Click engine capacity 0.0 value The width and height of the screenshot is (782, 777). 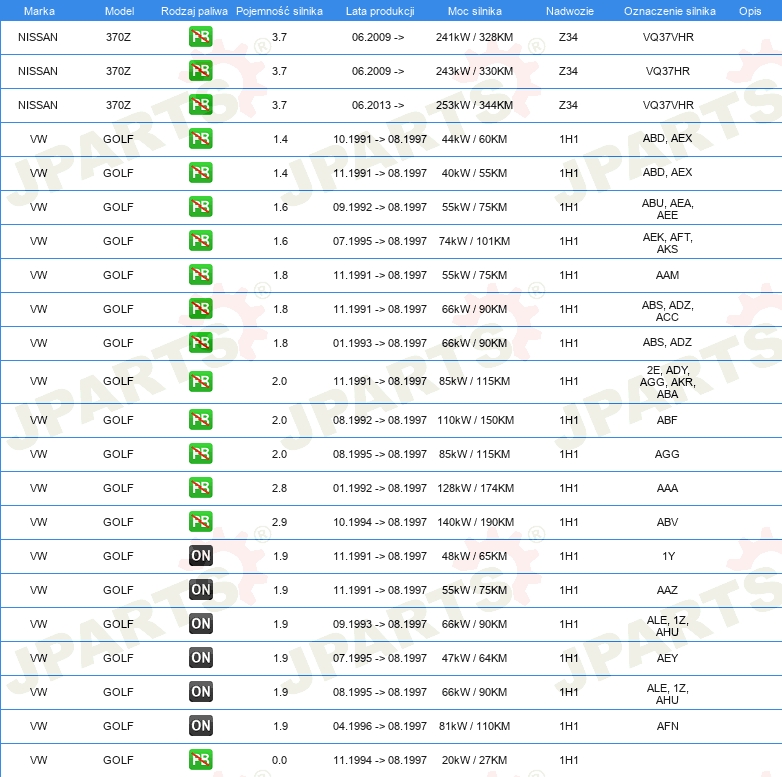pyautogui.click(x=279, y=760)
